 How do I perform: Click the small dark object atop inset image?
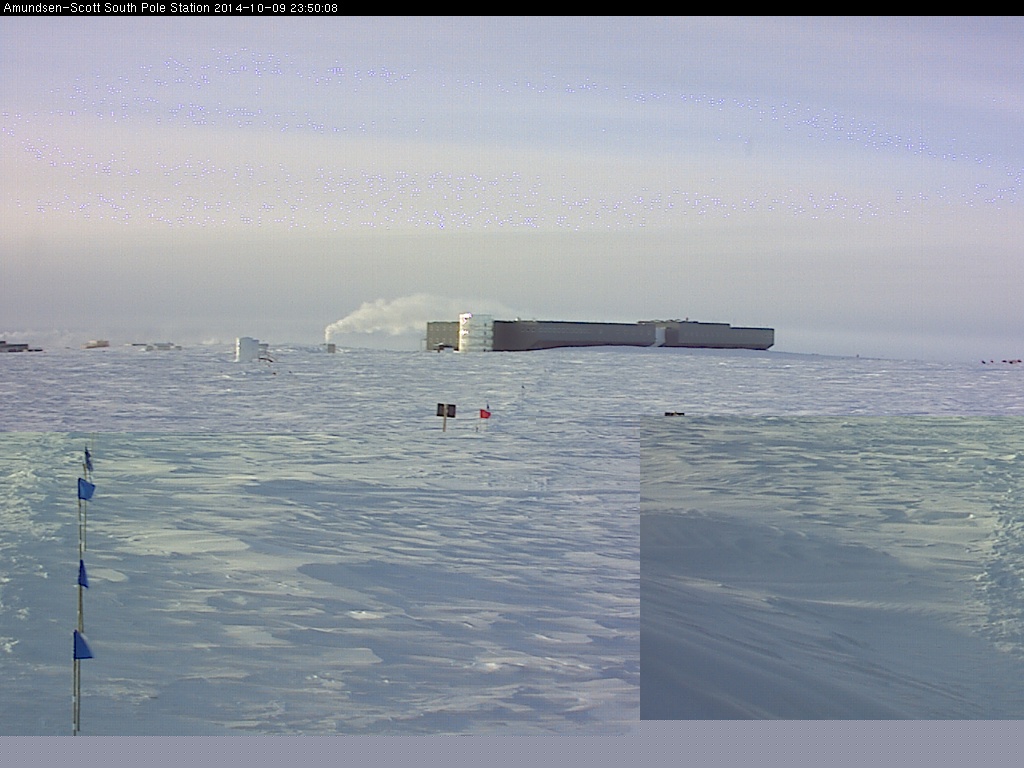pyautogui.click(x=674, y=413)
